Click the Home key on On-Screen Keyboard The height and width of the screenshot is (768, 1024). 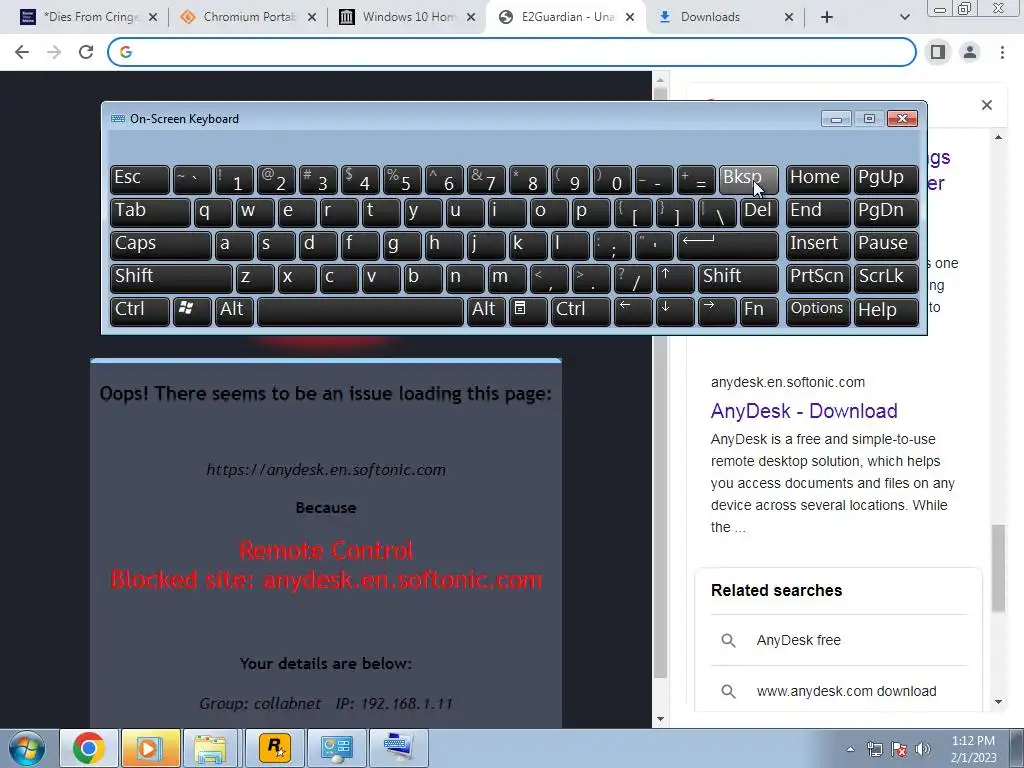click(818, 179)
